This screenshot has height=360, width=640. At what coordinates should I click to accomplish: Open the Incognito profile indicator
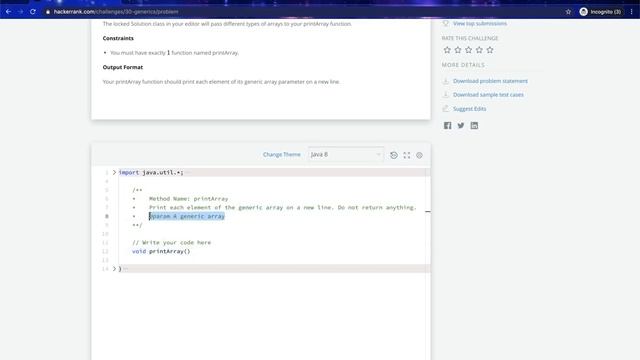click(600, 12)
